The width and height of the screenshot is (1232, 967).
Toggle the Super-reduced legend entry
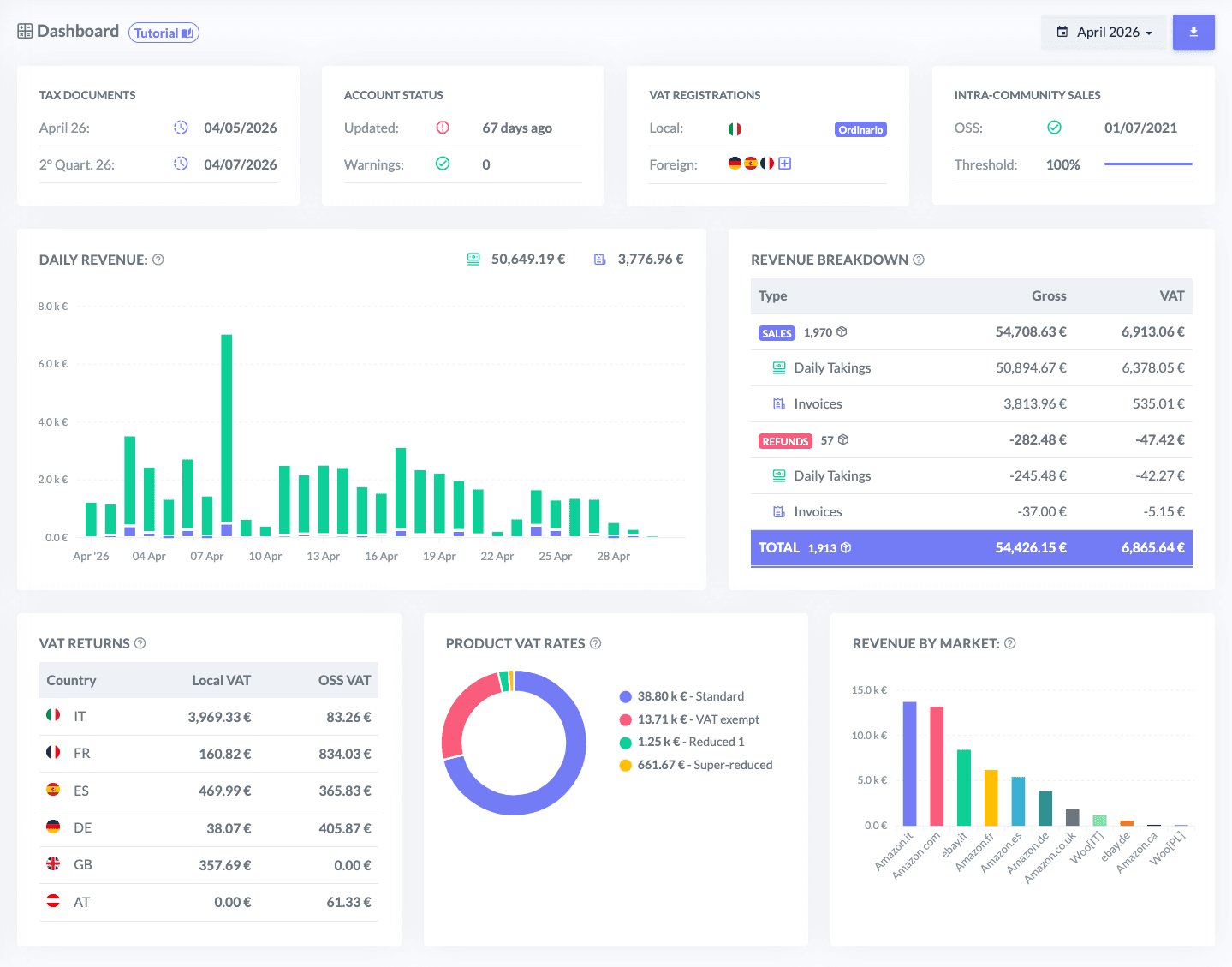click(696, 765)
